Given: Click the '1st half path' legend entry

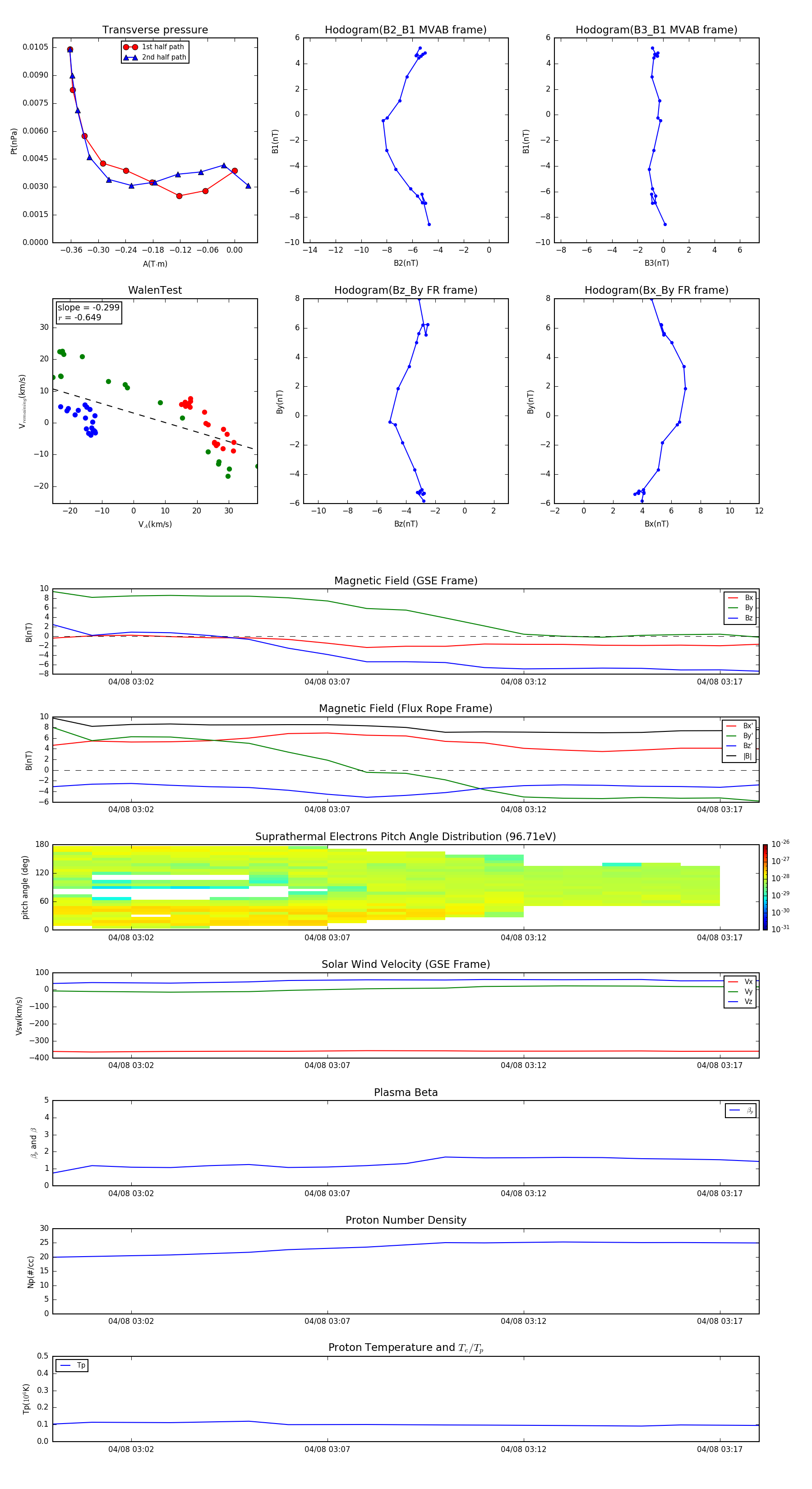Looking at the screenshot, I should 154,47.
